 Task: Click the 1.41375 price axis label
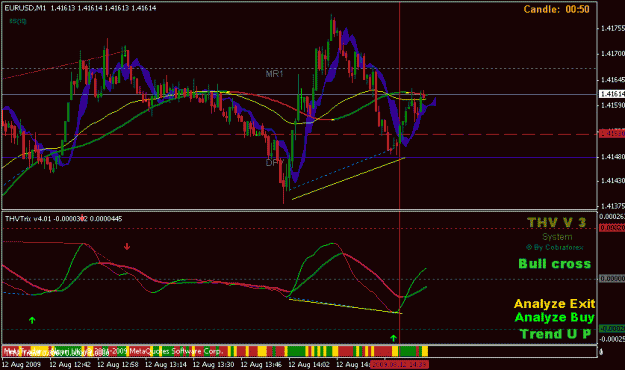click(613, 206)
